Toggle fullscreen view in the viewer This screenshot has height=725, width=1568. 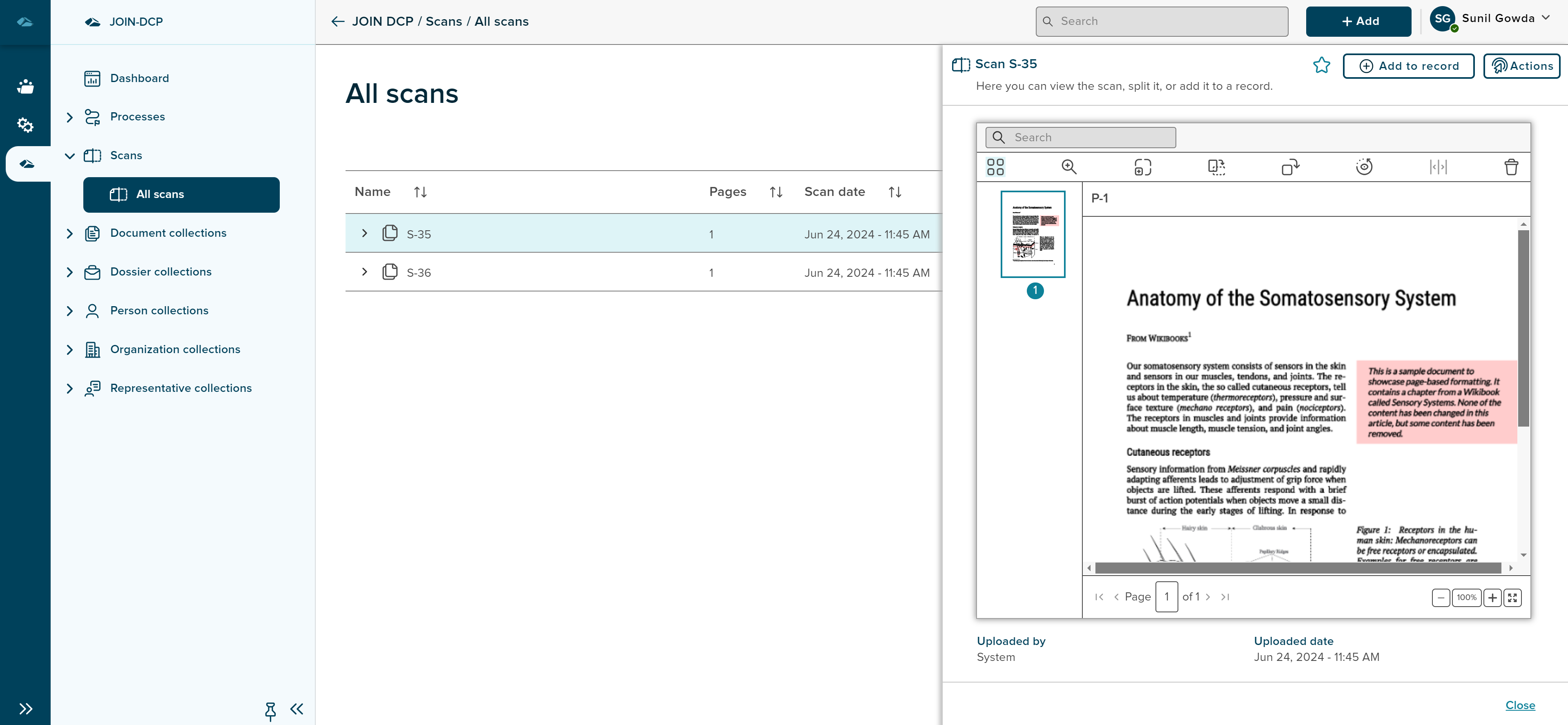click(1512, 597)
